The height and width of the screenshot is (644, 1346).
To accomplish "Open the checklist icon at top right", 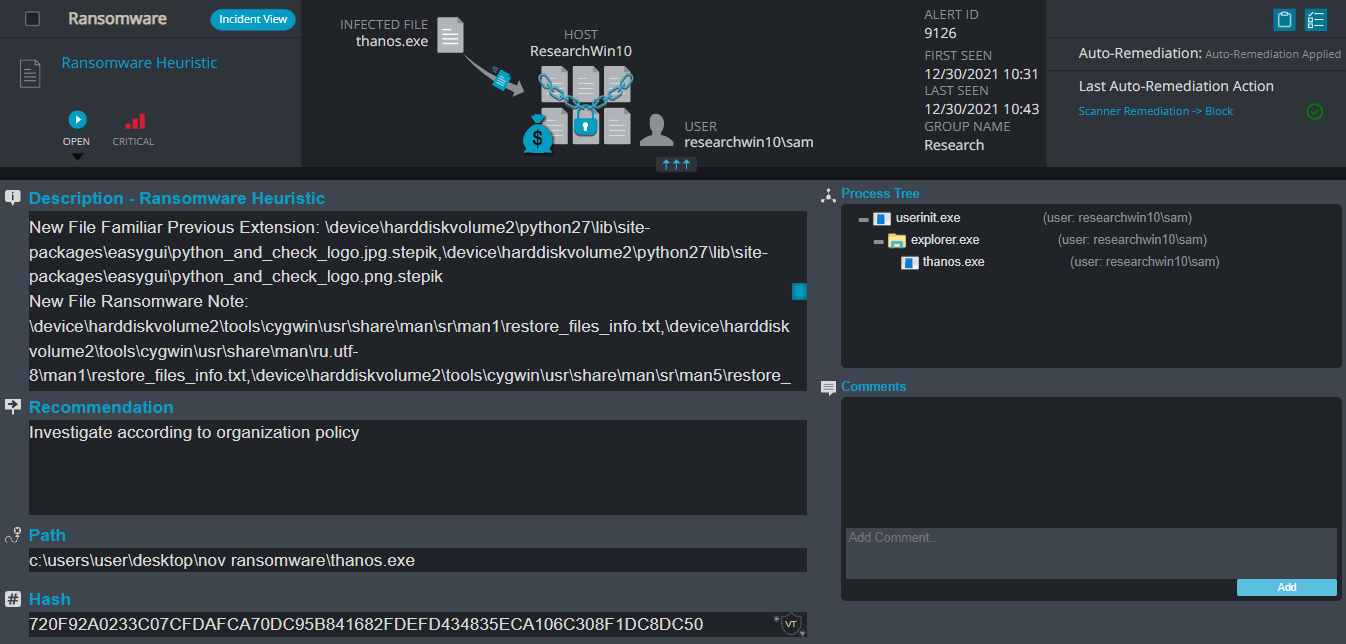I will 1316,19.
